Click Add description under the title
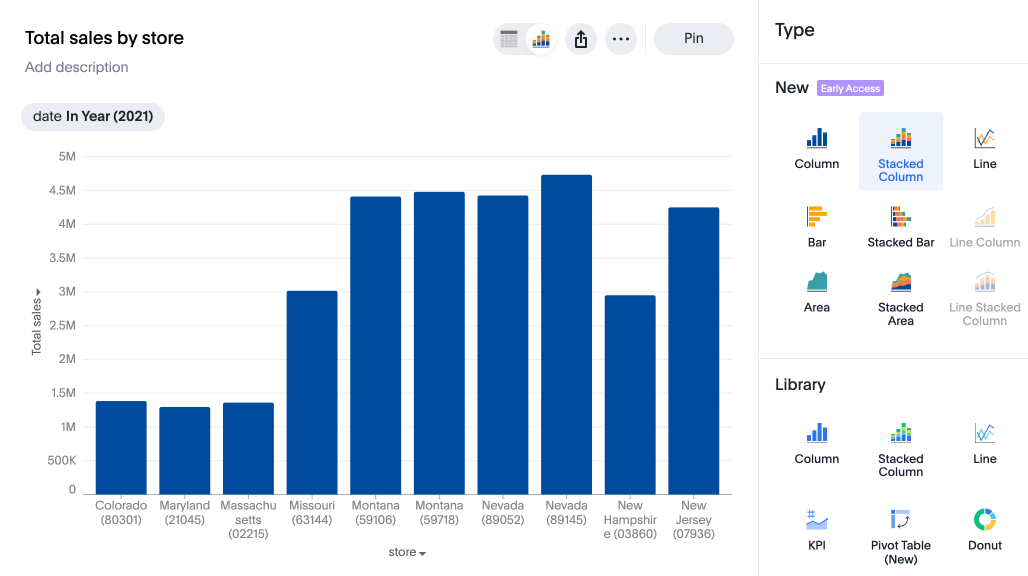This screenshot has width=1028, height=576. click(76, 67)
